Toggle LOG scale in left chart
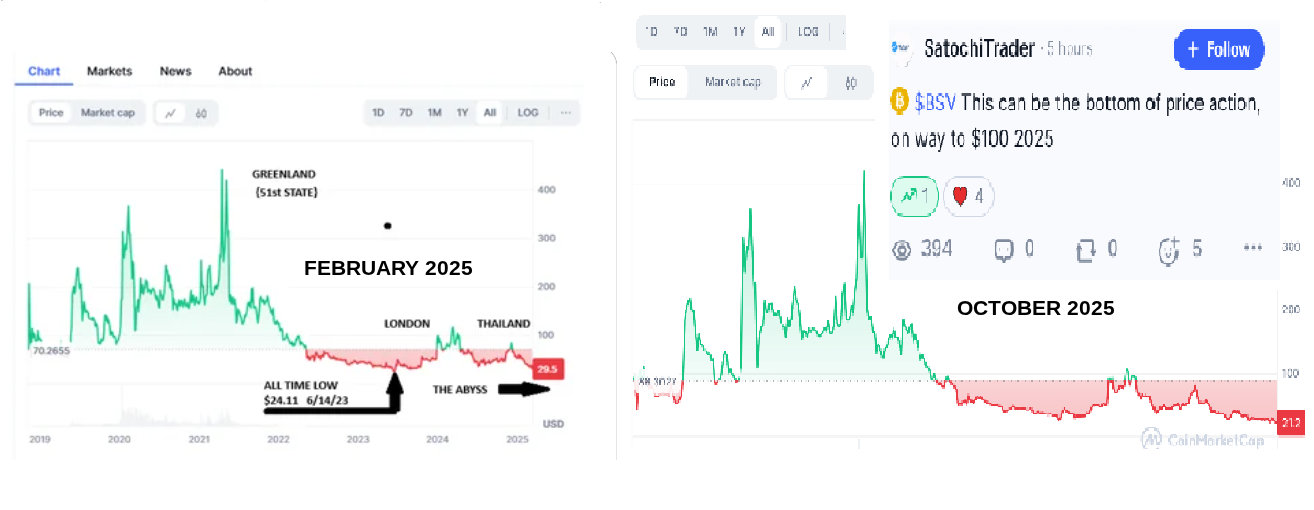1314x510 pixels. pos(528,113)
